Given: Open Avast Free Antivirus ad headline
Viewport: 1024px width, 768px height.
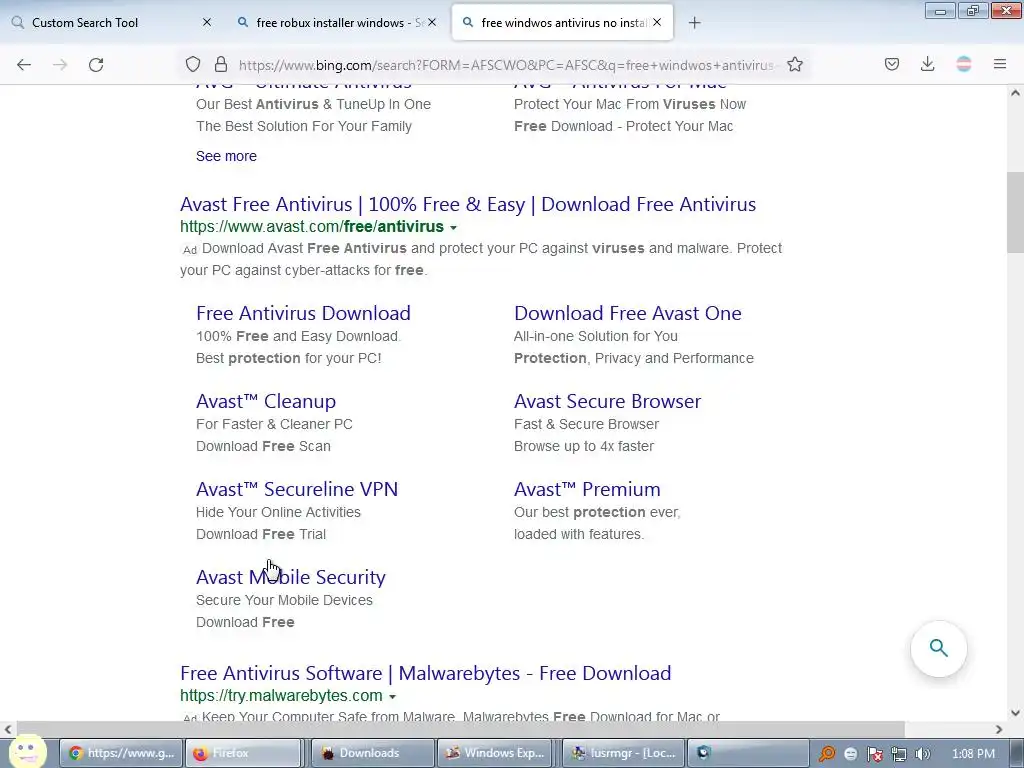Looking at the screenshot, I should 468,204.
